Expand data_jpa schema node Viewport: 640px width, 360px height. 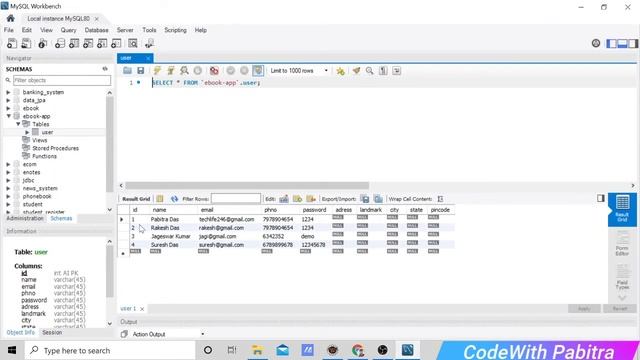(x=8, y=100)
